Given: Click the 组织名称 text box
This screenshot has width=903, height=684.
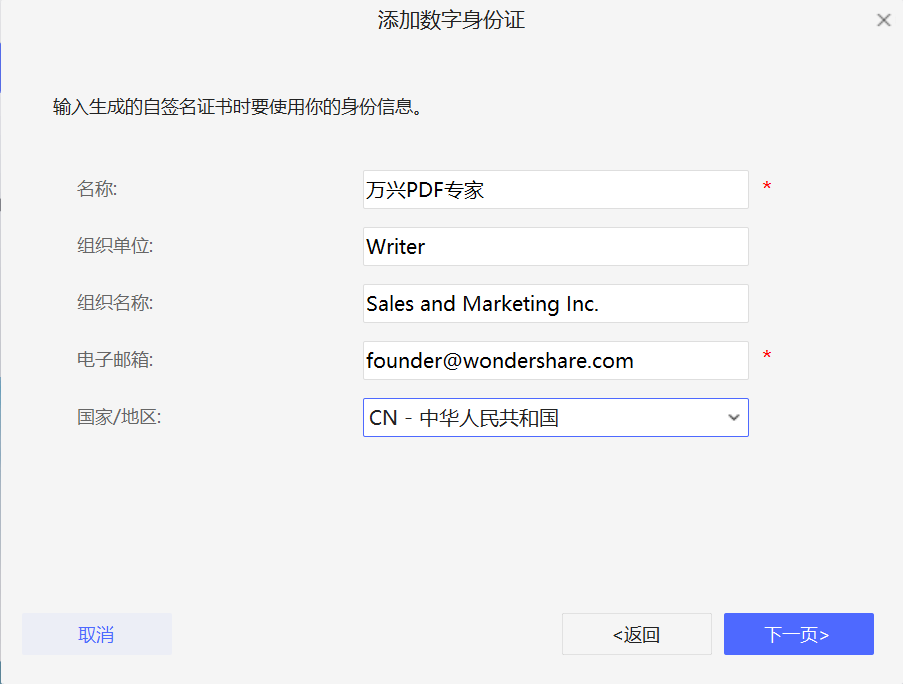Looking at the screenshot, I should click(555, 304).
